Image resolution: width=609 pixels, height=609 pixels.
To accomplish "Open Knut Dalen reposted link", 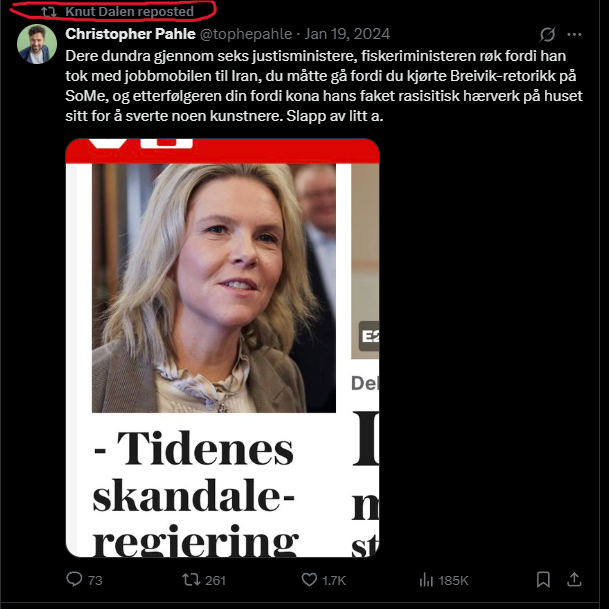I will (x=129, y=12).
